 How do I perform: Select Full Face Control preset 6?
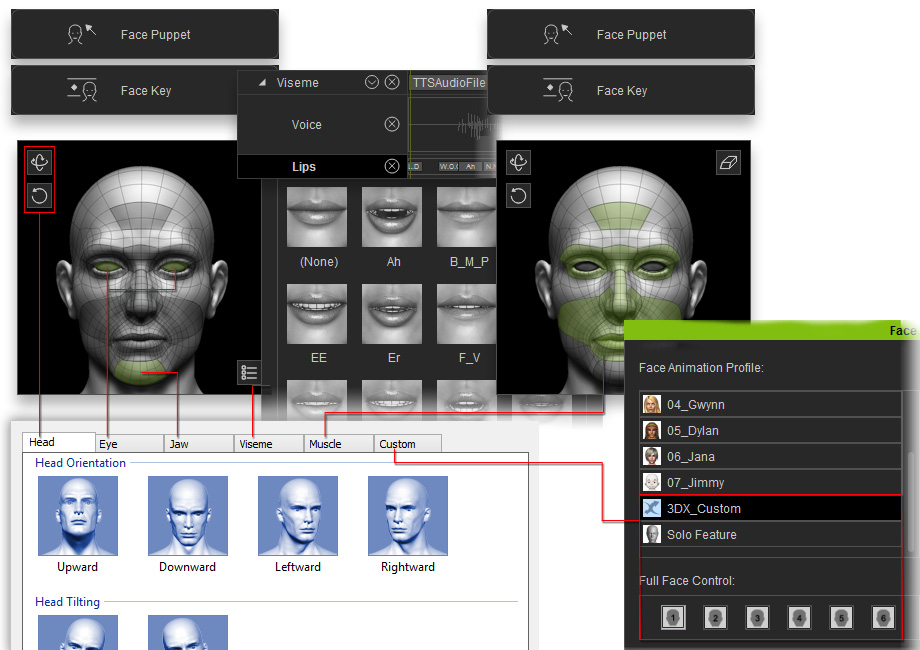point(884,617)
